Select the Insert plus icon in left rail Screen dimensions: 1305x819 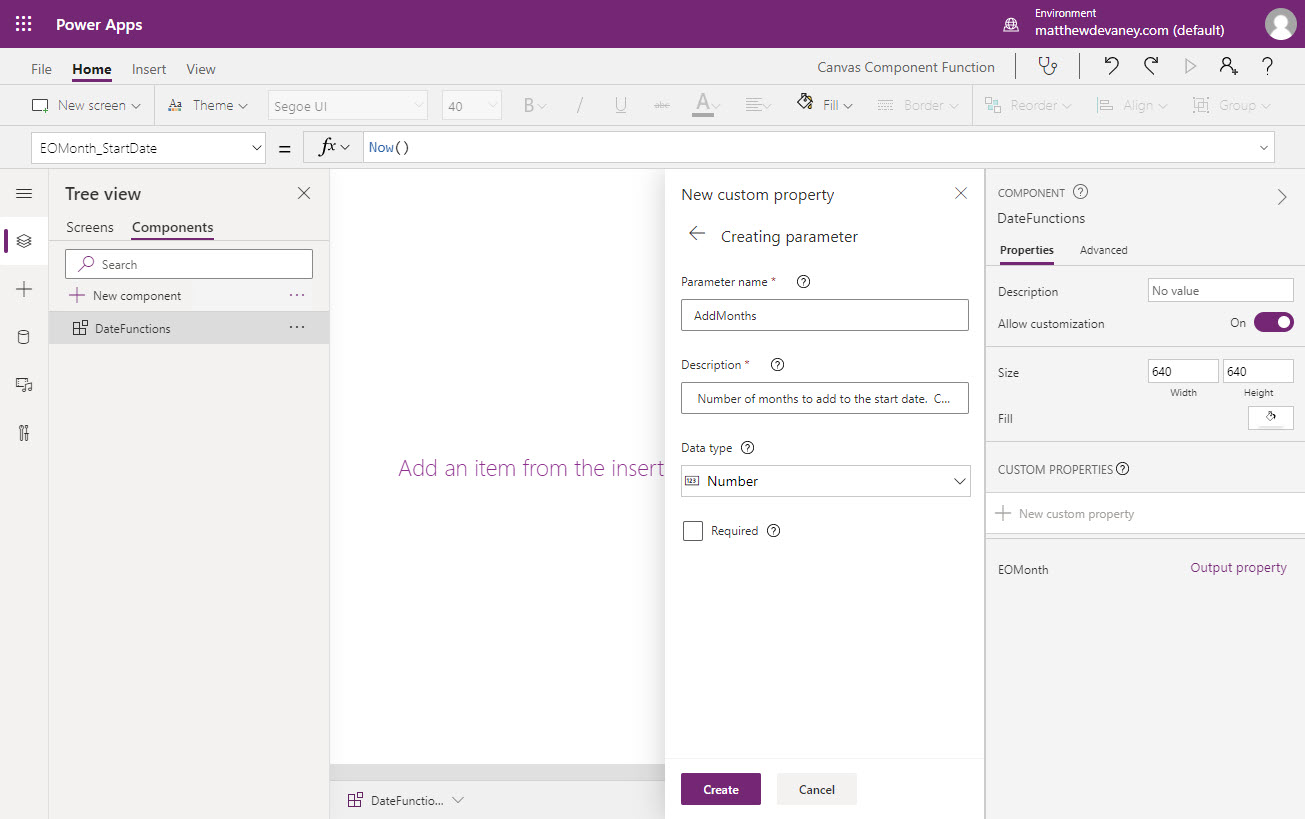coord(24,289)
